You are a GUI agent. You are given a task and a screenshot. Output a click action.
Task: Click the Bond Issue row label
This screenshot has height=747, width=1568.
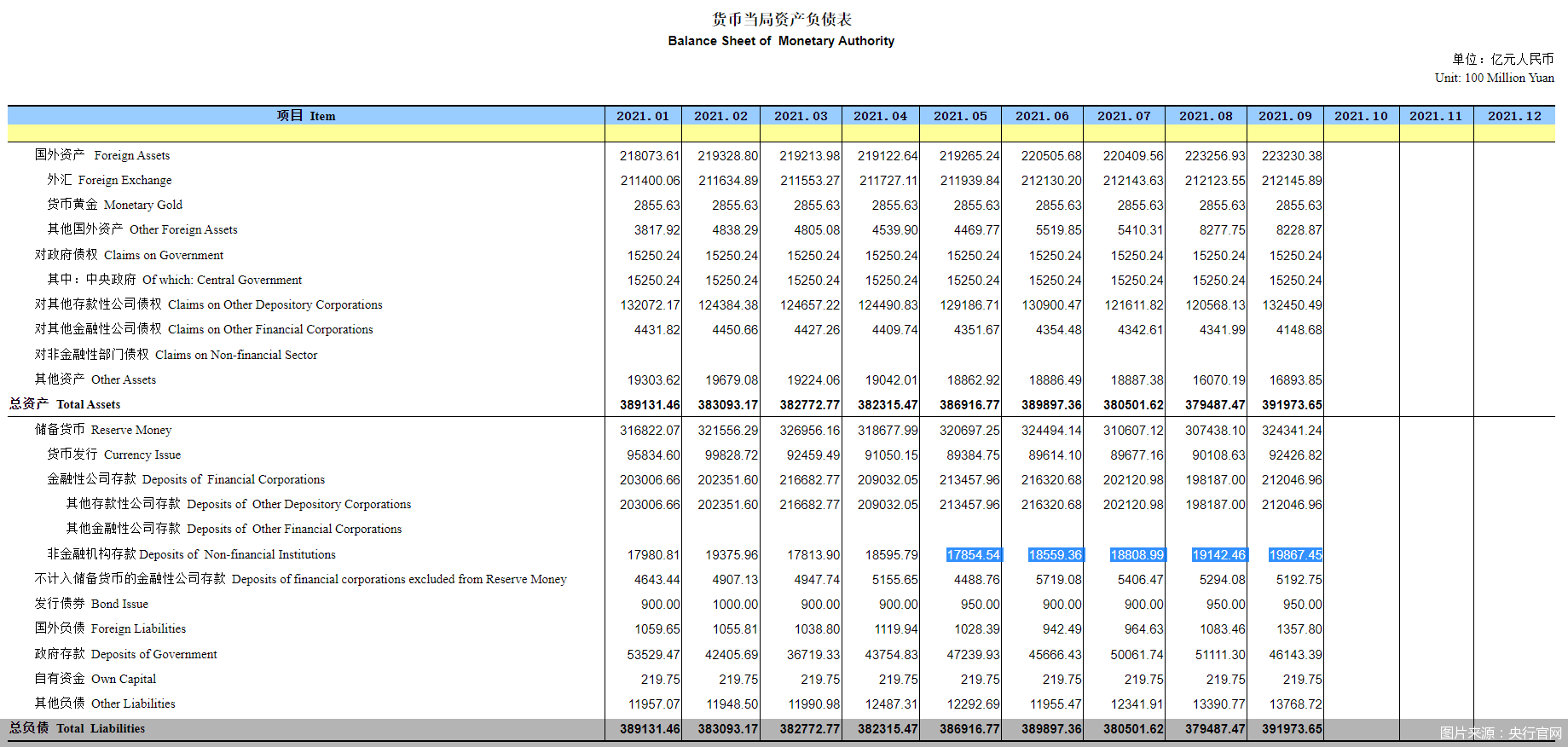[x=91, y=604]
